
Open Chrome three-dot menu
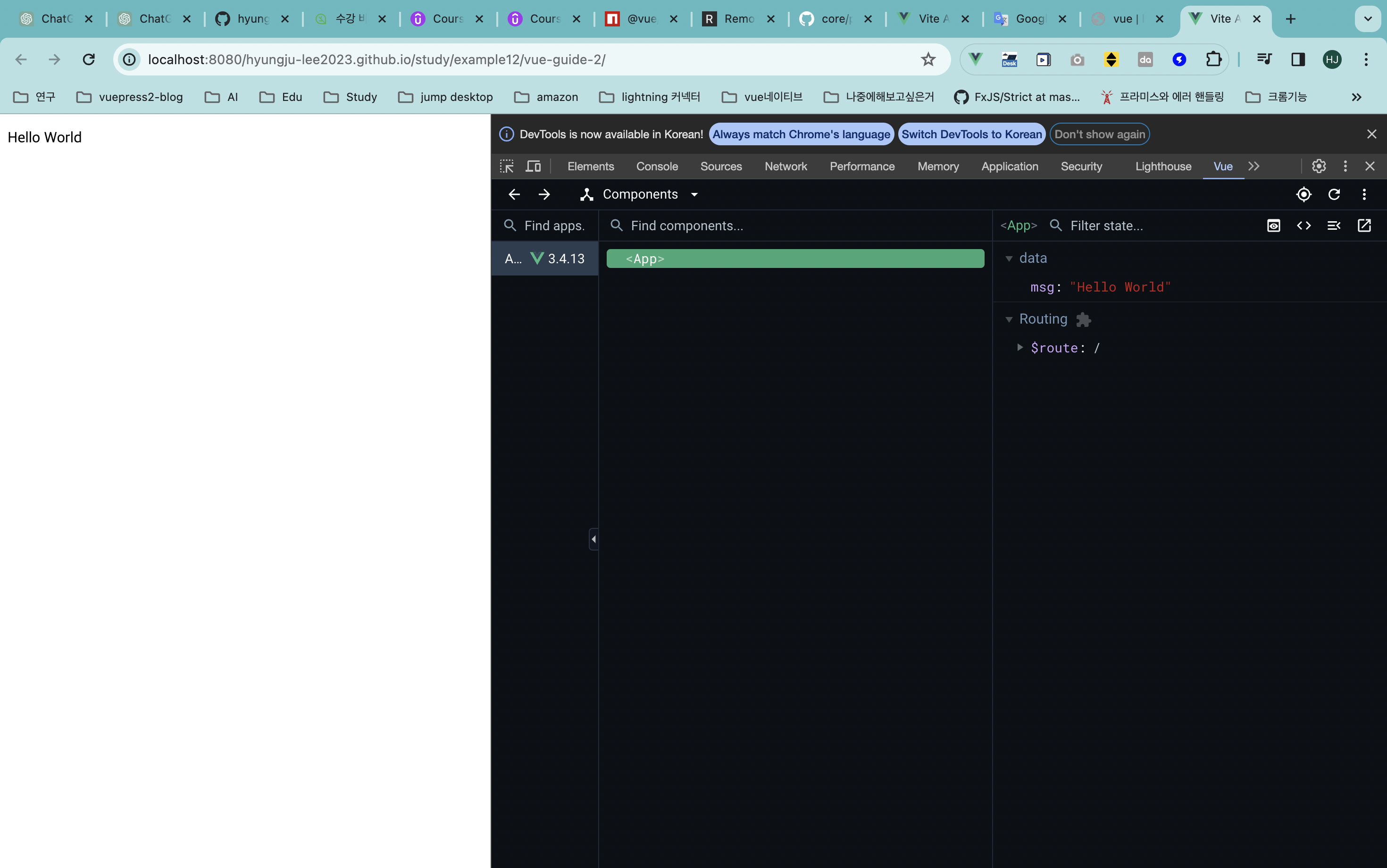pyautogui.click(x=1366, y=59)
